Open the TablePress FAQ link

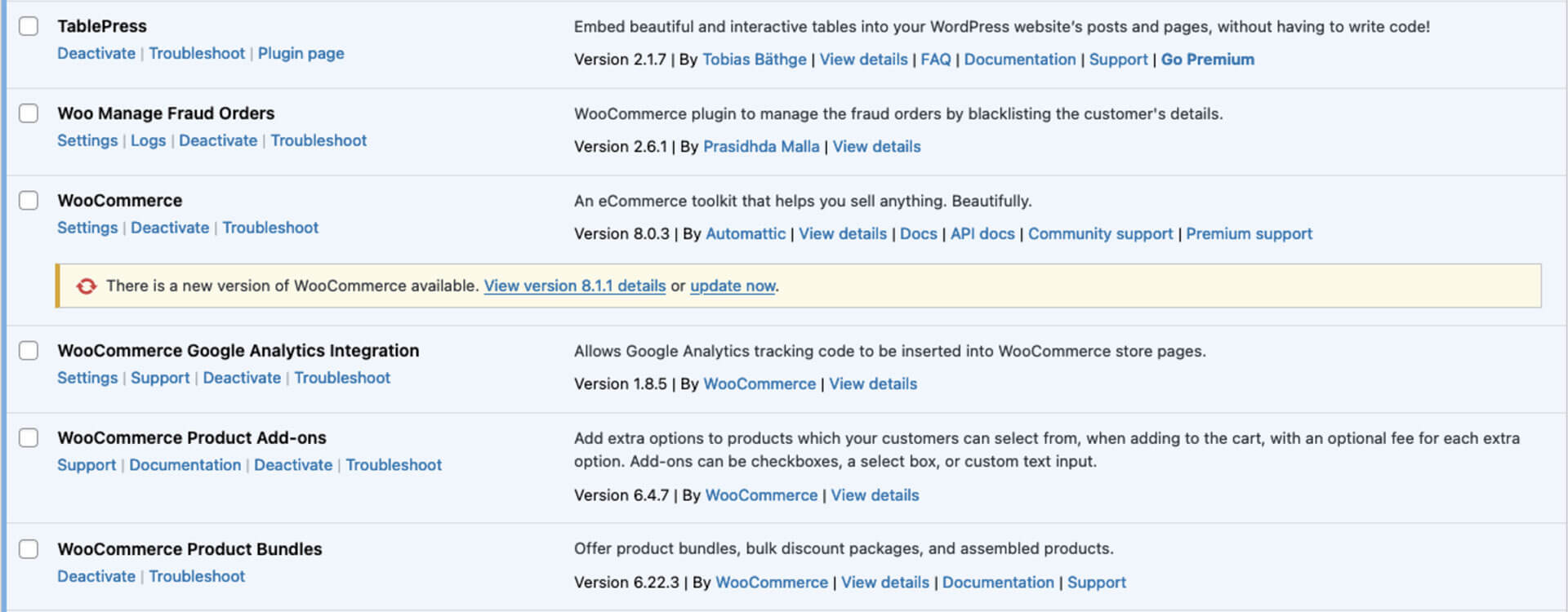coord(936,60)
